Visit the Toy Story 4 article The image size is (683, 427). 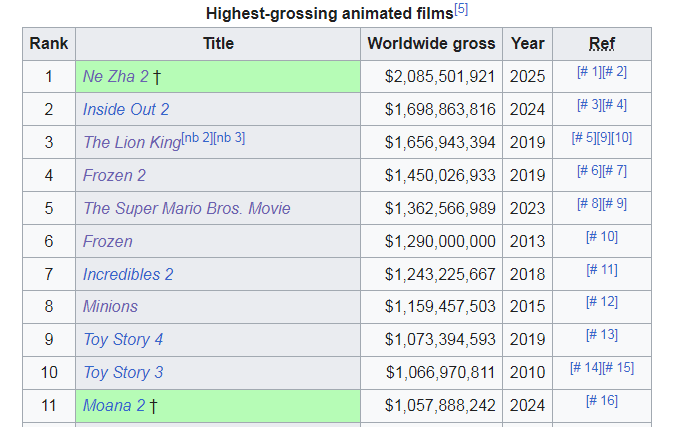click(x=123, y=340)
